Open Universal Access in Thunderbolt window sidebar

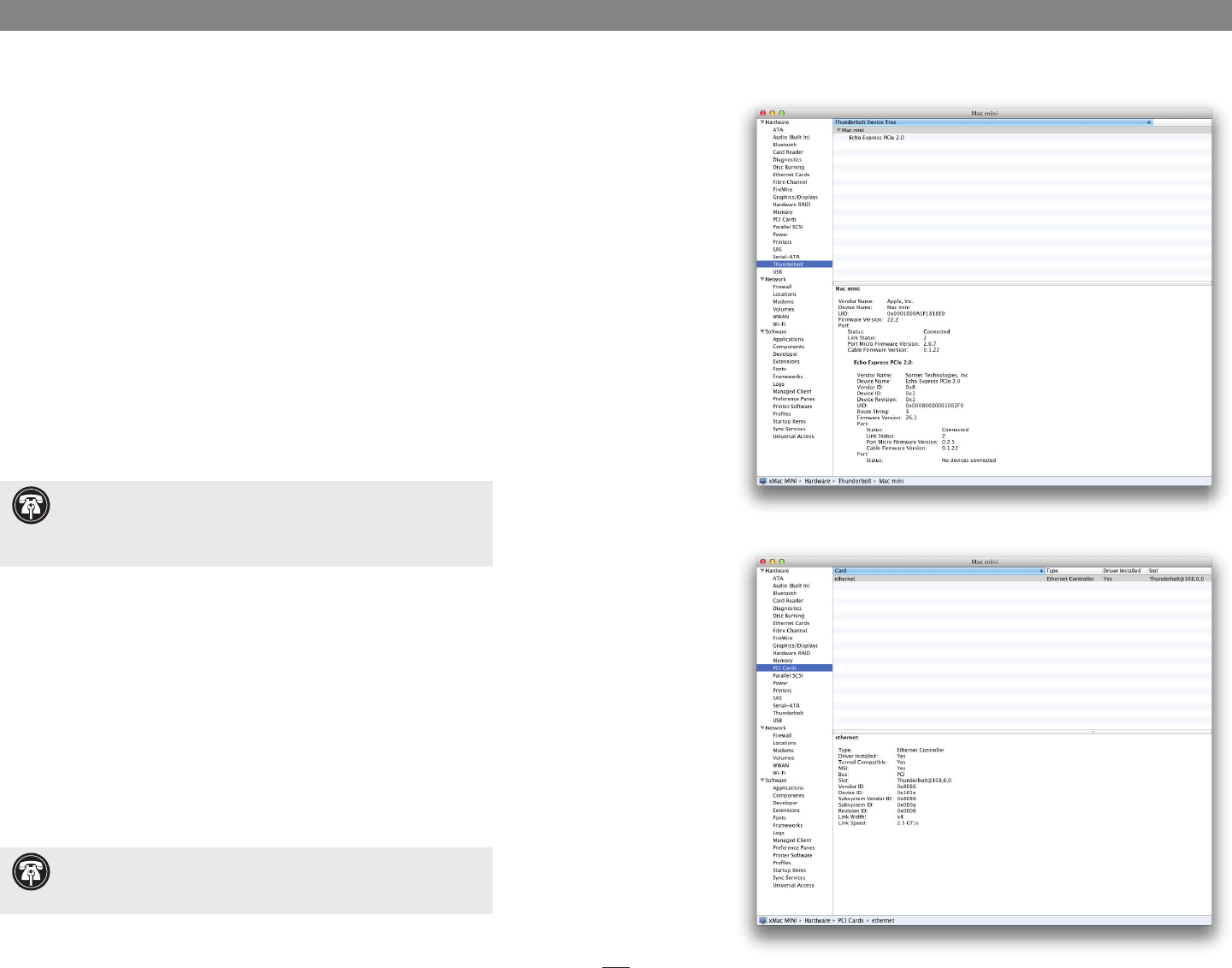(794, 436)
